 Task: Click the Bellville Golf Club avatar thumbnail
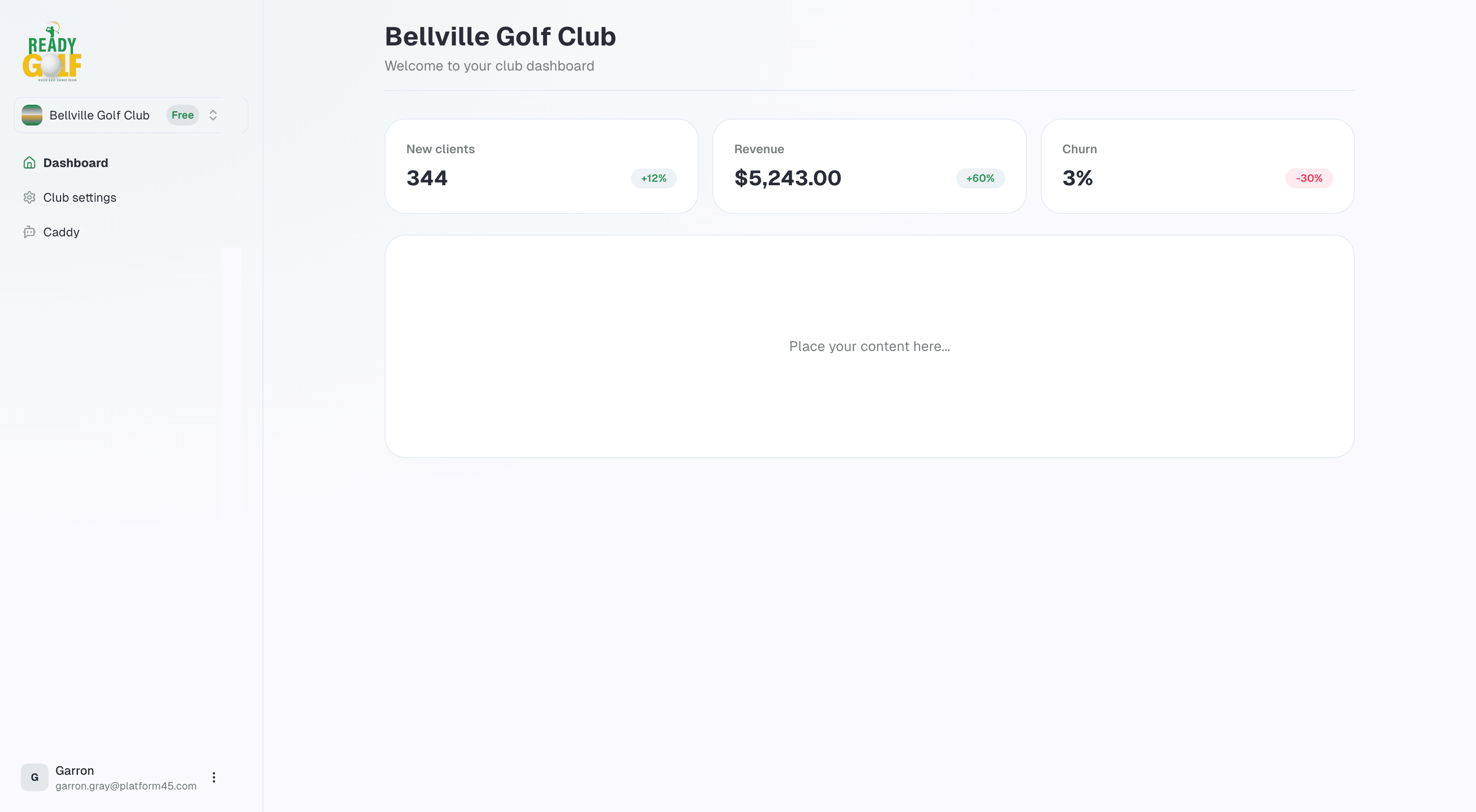tap(32, 115)
